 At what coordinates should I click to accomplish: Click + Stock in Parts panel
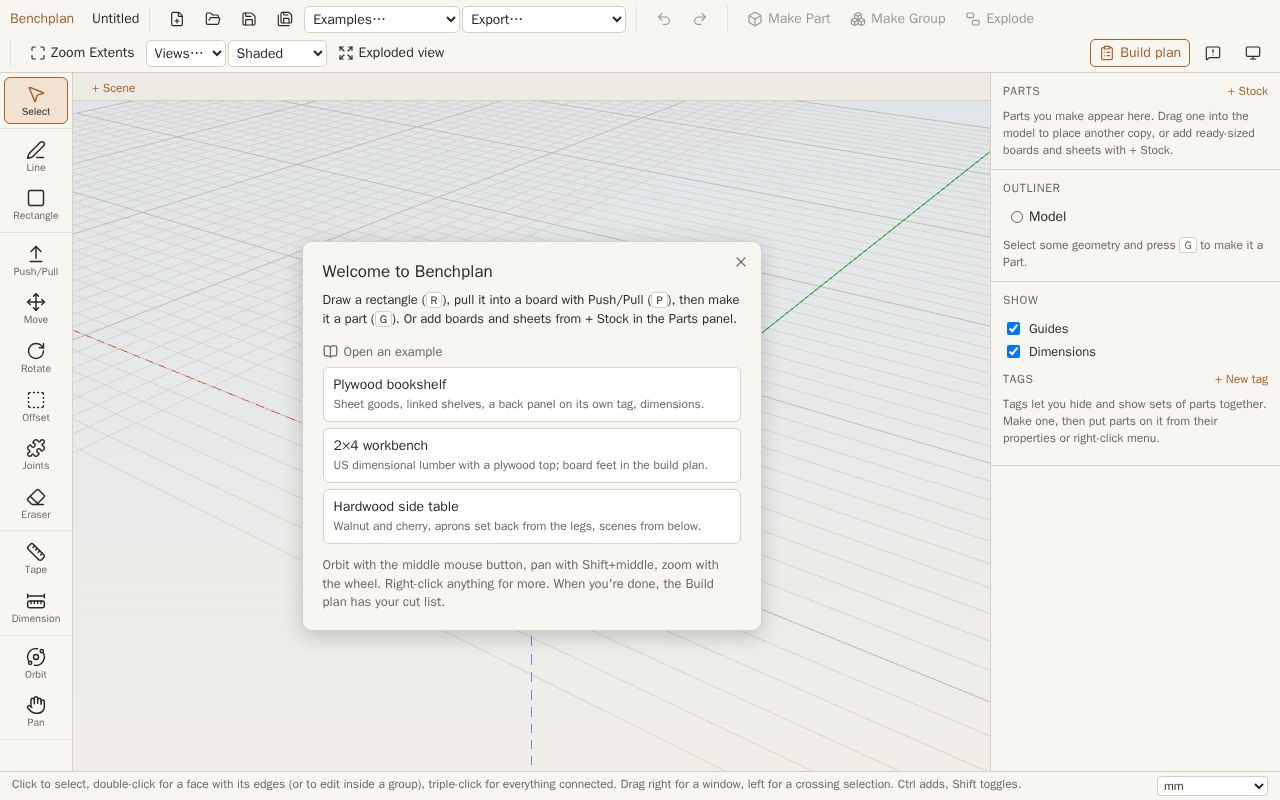click(1248, 91)
